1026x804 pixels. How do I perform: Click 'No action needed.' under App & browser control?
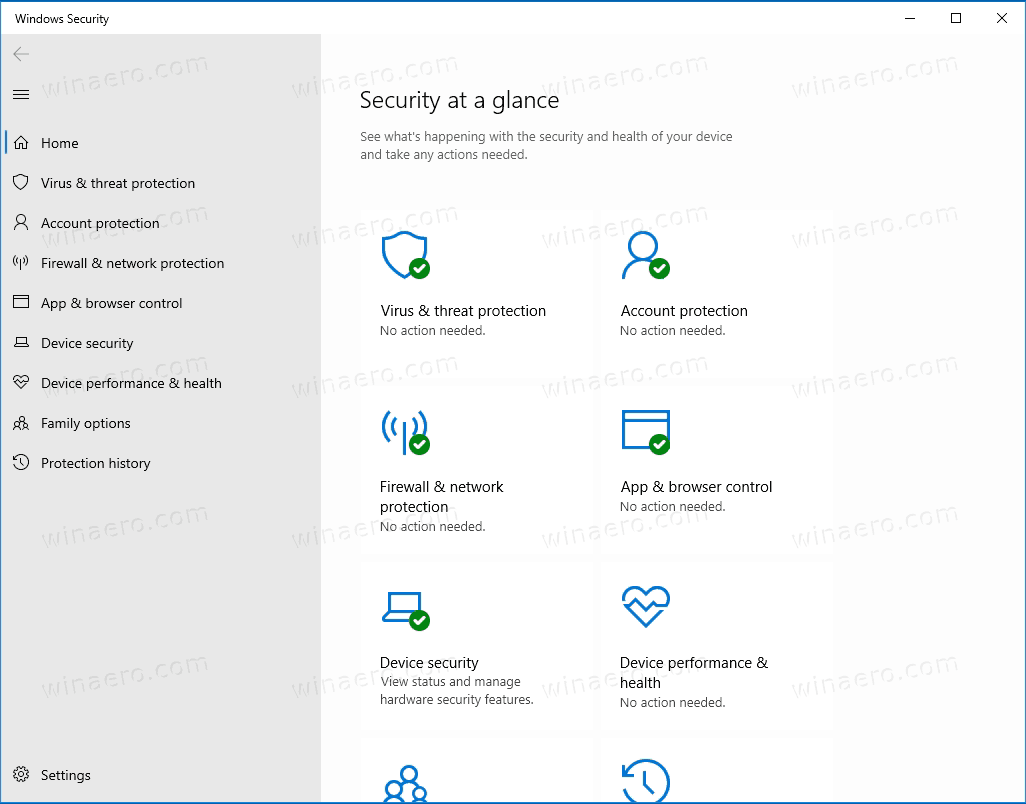[673, 507]
